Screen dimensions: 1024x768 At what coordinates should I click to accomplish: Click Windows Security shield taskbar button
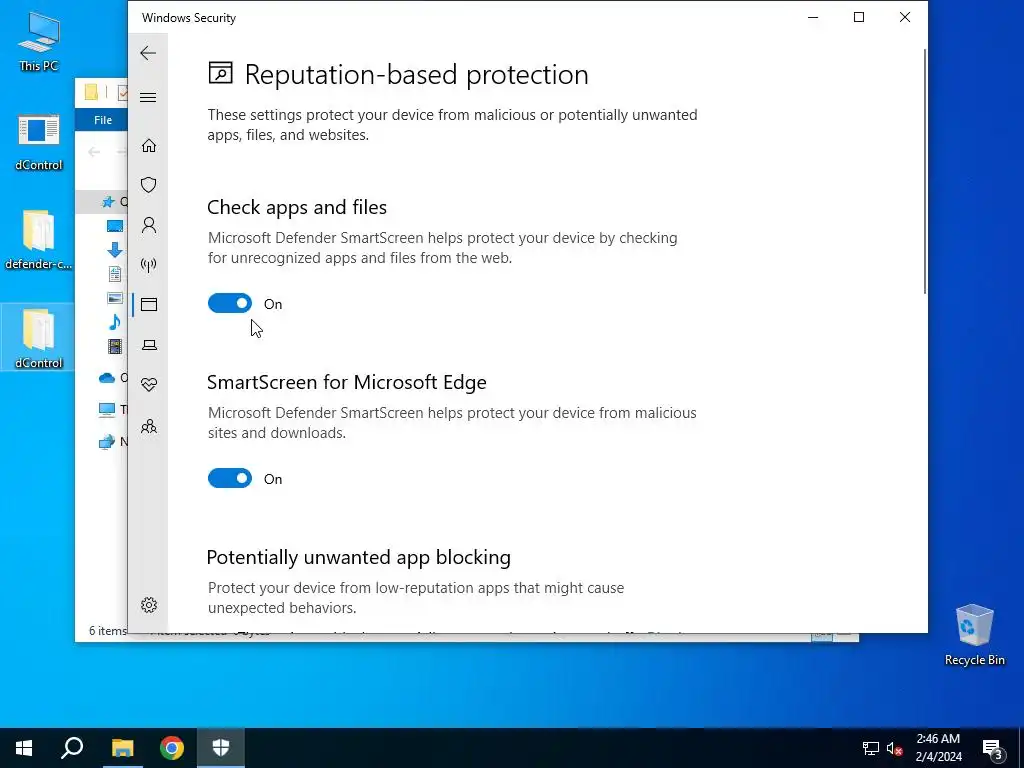click(x=221, y=748)
